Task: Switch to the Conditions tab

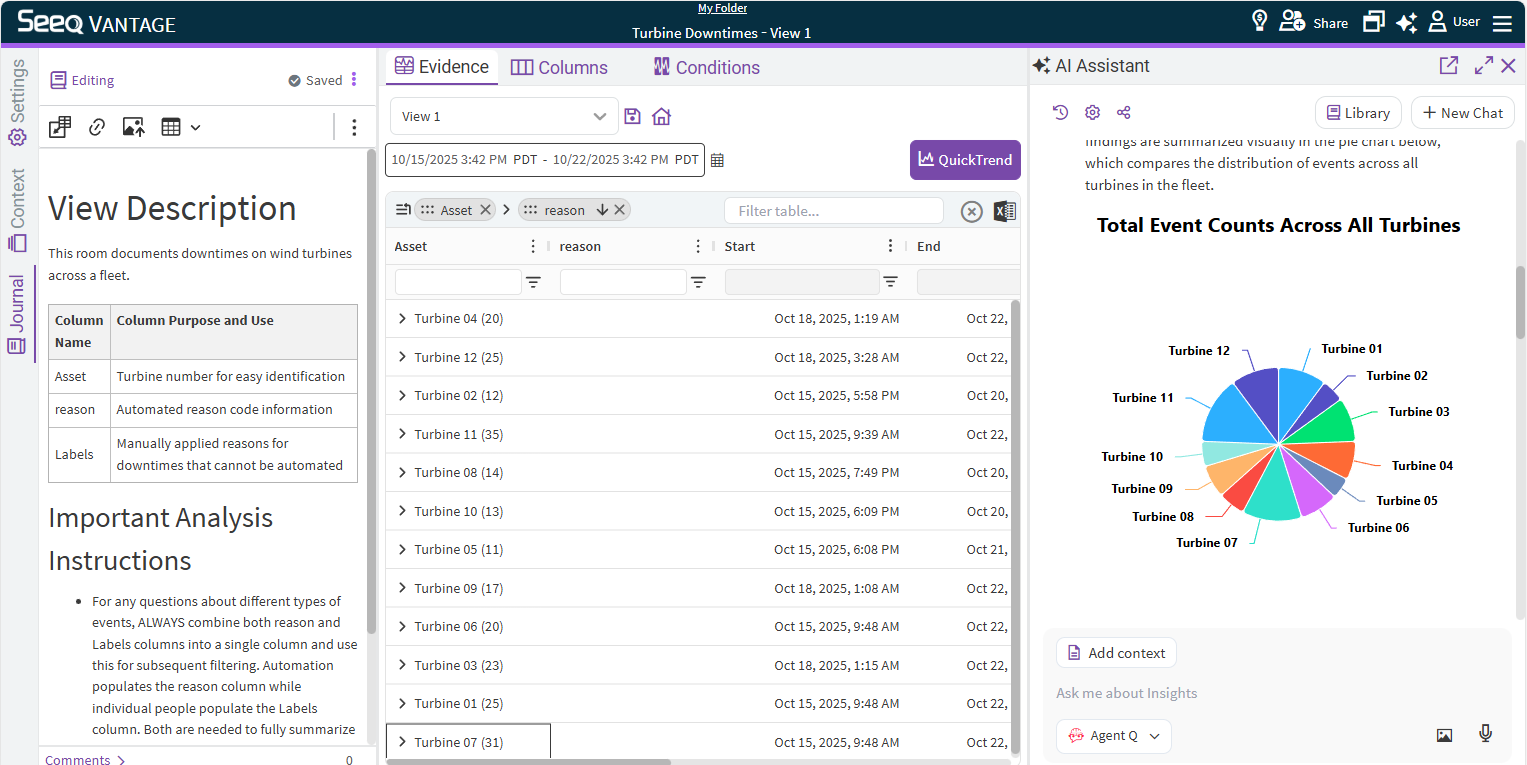Action: click(x=706, y=67)
